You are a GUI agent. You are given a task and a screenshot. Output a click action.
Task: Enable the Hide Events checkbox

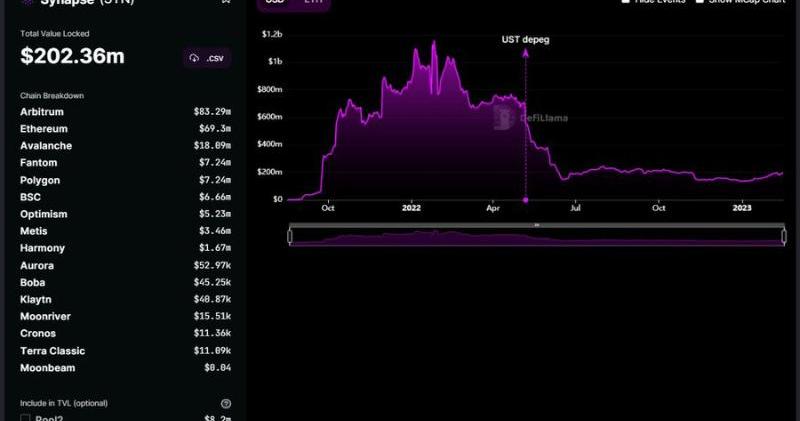[x=625, y=2]
